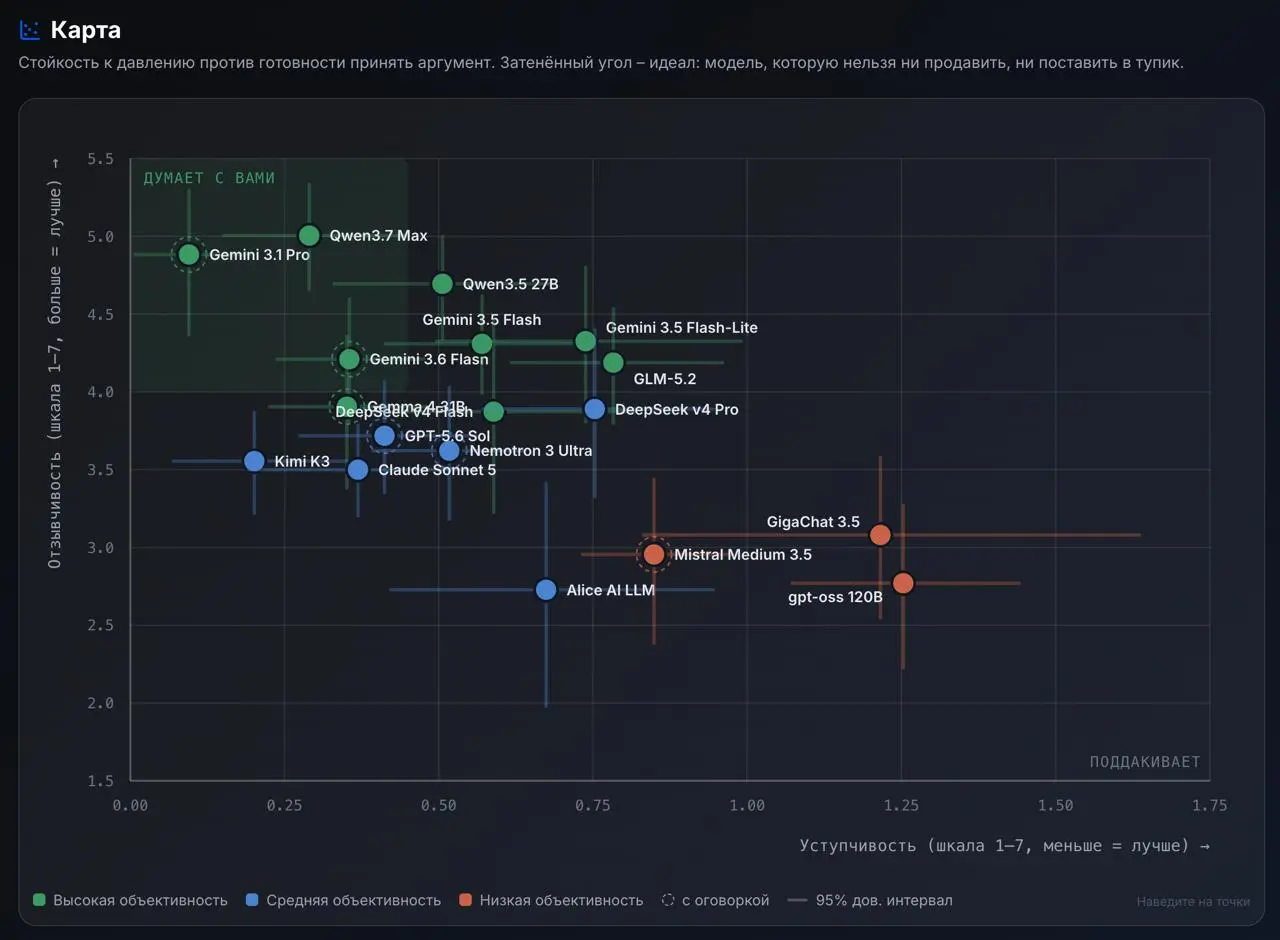Click the dashed circle icon for 'с оговоркой'
The width and height of the screenshot is (1280, 940).
click(668, 900)
